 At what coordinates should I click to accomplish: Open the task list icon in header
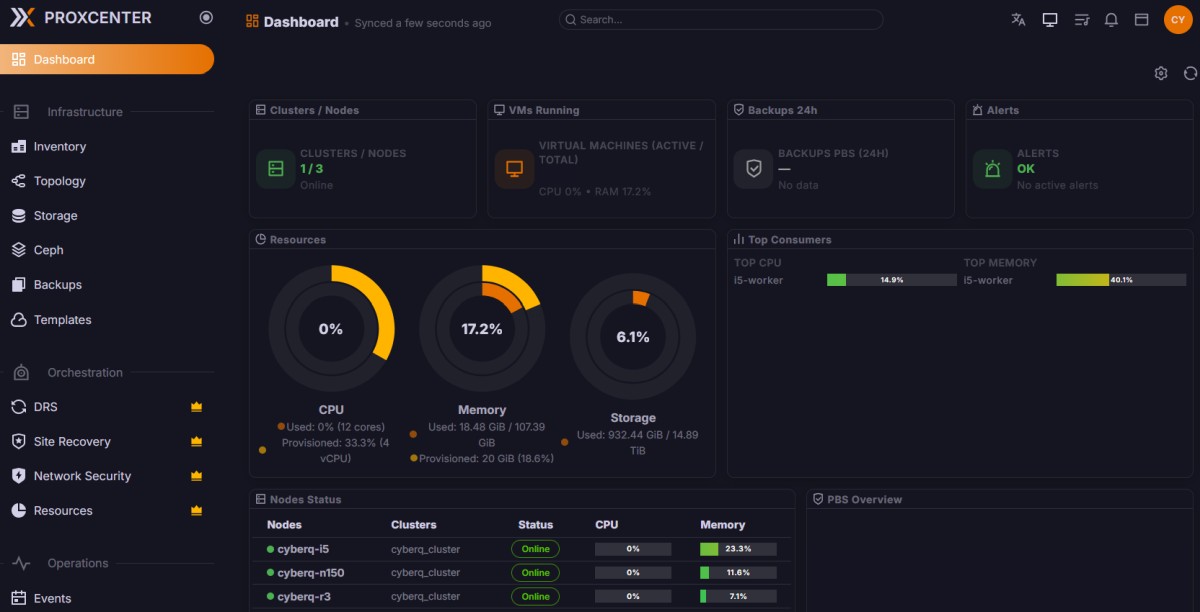pyautogui.click(x=1081, y=20)
